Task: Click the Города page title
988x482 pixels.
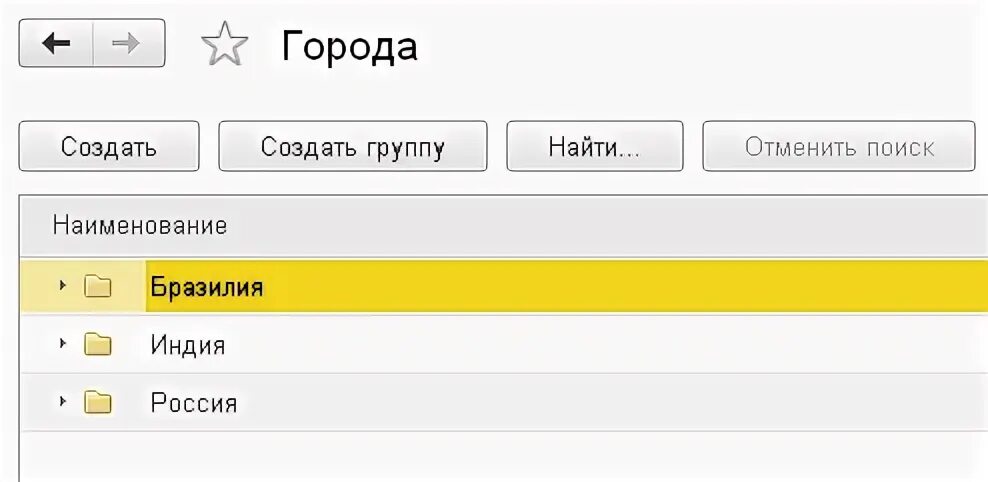Action: 349,46
